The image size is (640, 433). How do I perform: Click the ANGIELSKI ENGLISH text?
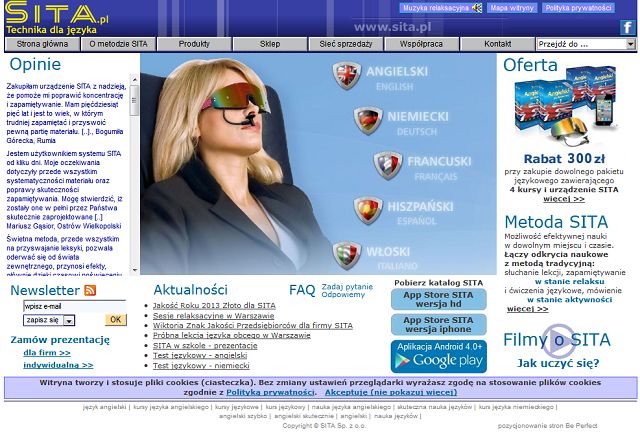(x=397, y=78)
